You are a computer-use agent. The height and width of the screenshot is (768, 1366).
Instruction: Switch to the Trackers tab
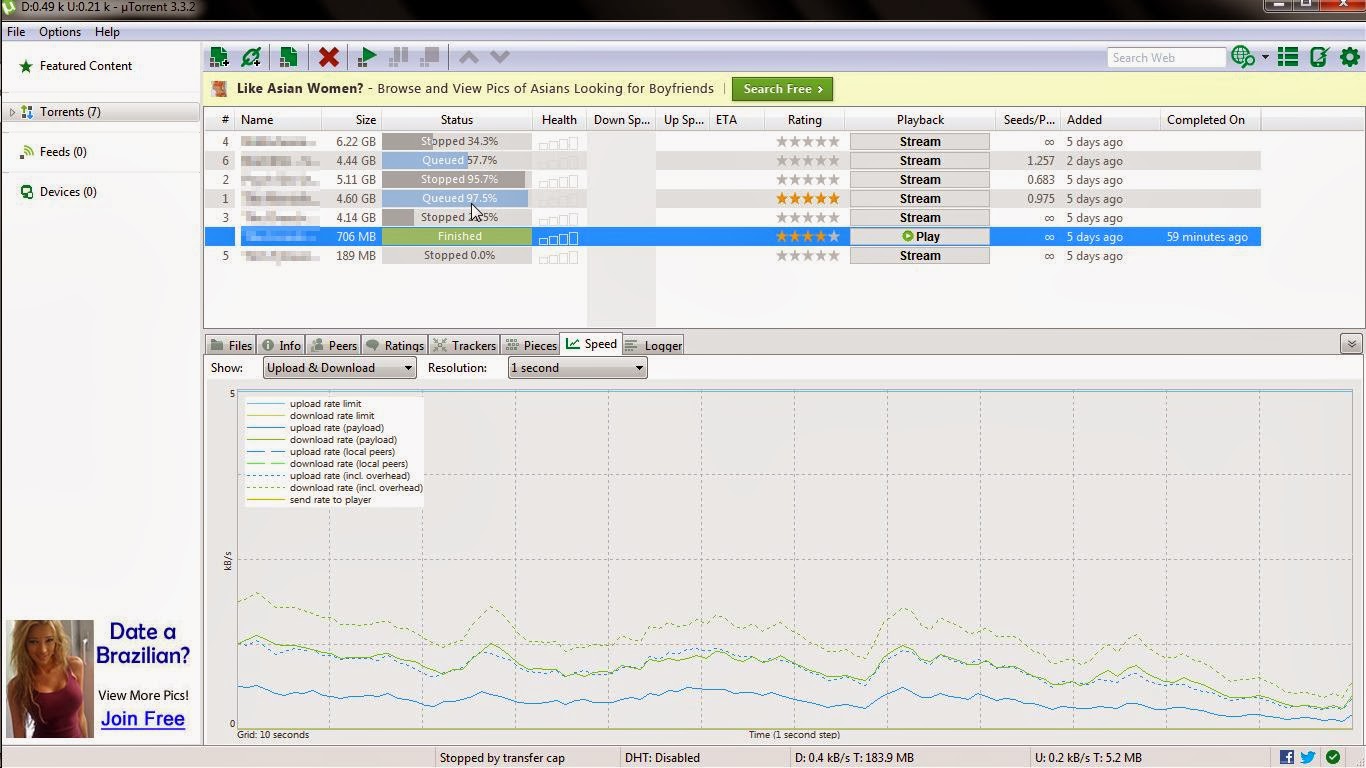coord(464,345)
